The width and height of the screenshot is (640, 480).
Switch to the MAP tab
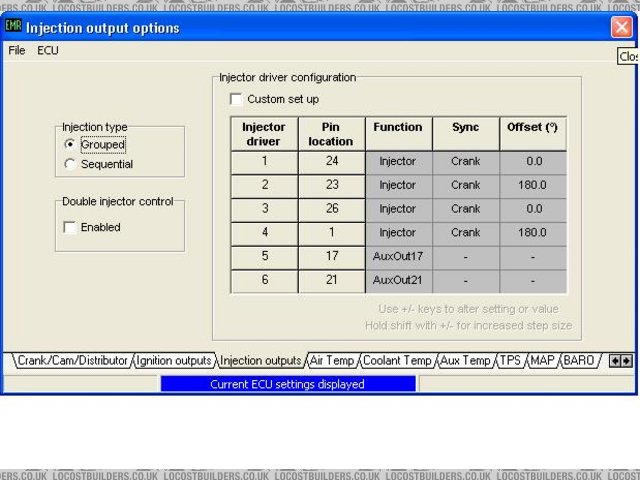(542, 361)
